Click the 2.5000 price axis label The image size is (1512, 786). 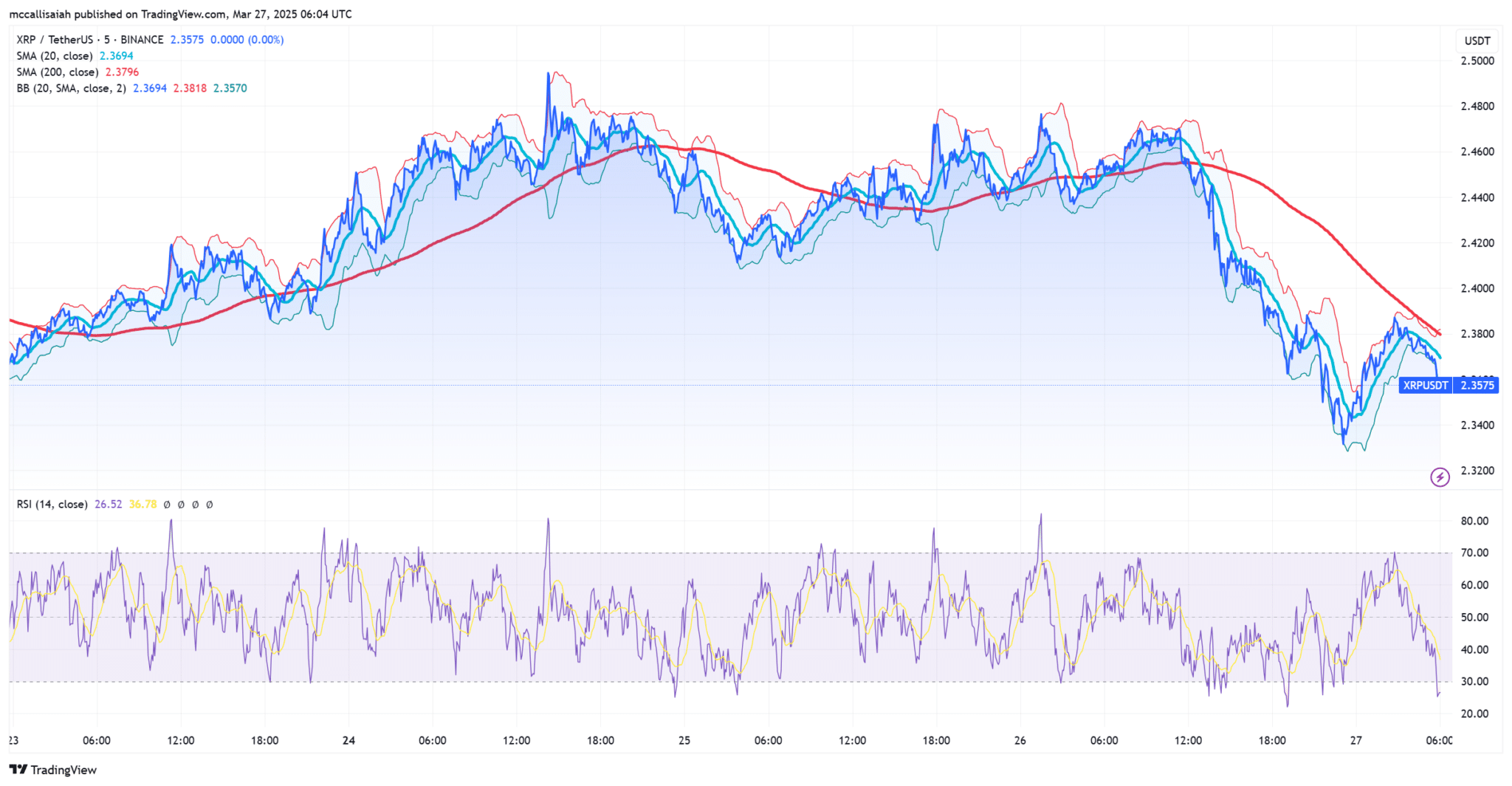(1477, 61)
